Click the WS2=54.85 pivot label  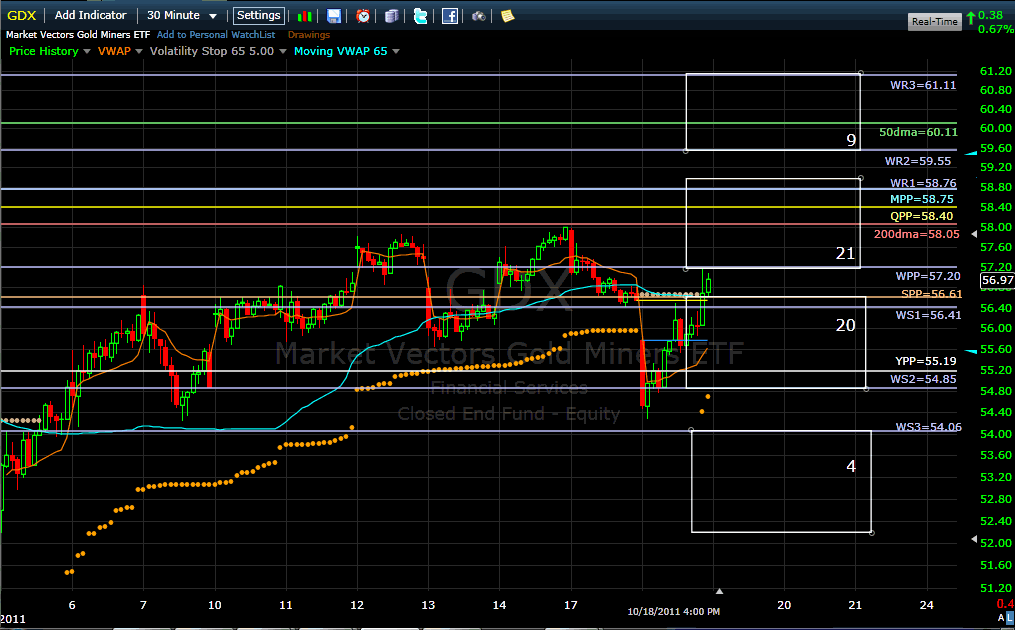tap(923, 379)
